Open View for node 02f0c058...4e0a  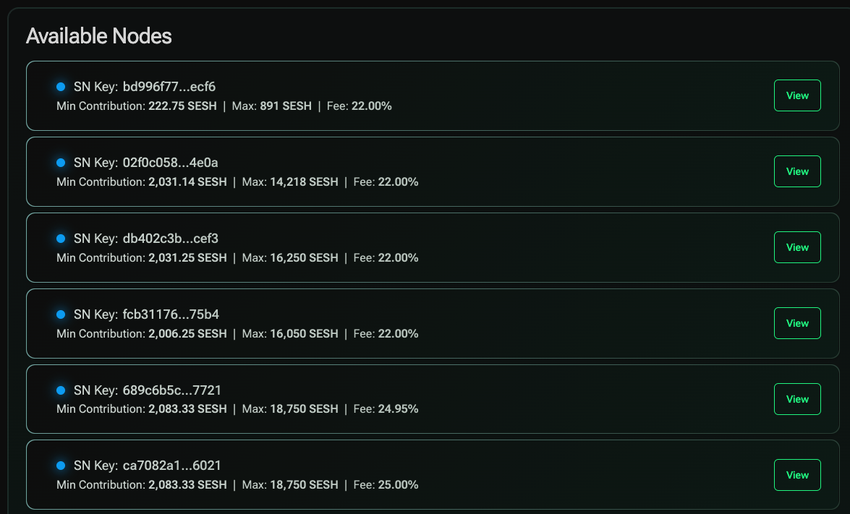pos(797,171)
